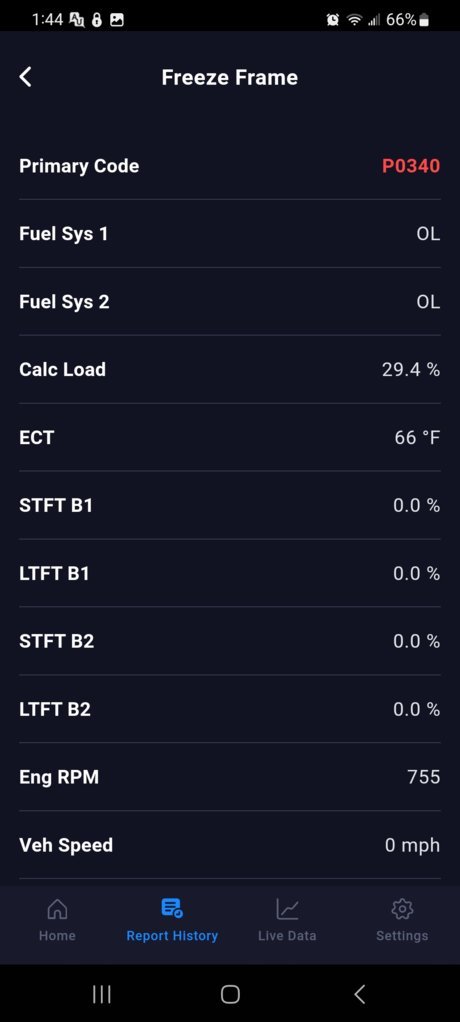Tap the ECT temperature row
The image size is (460, 1022).
click(230, 437)
